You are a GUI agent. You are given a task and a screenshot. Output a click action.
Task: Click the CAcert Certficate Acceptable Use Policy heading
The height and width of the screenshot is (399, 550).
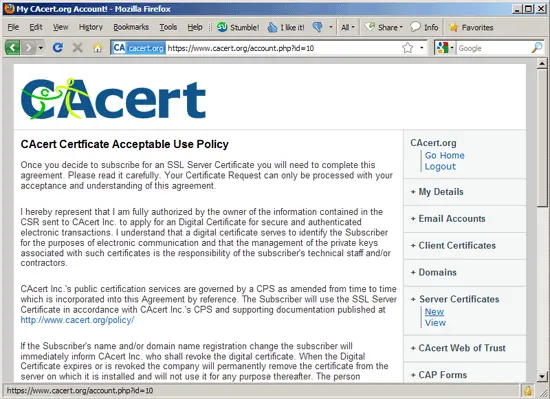[125, 144]
